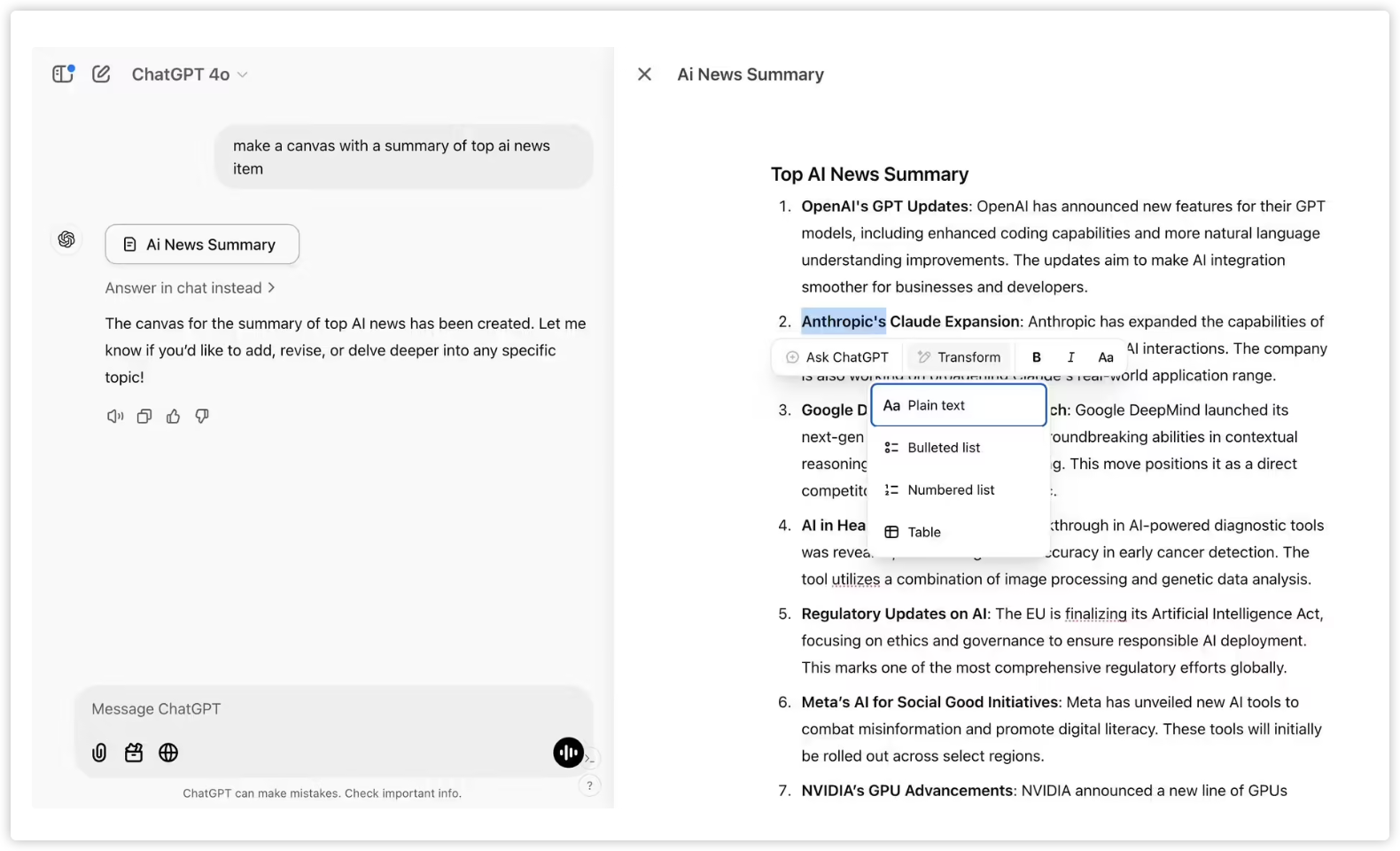Open the Aa text style menu

point(1106,357)
